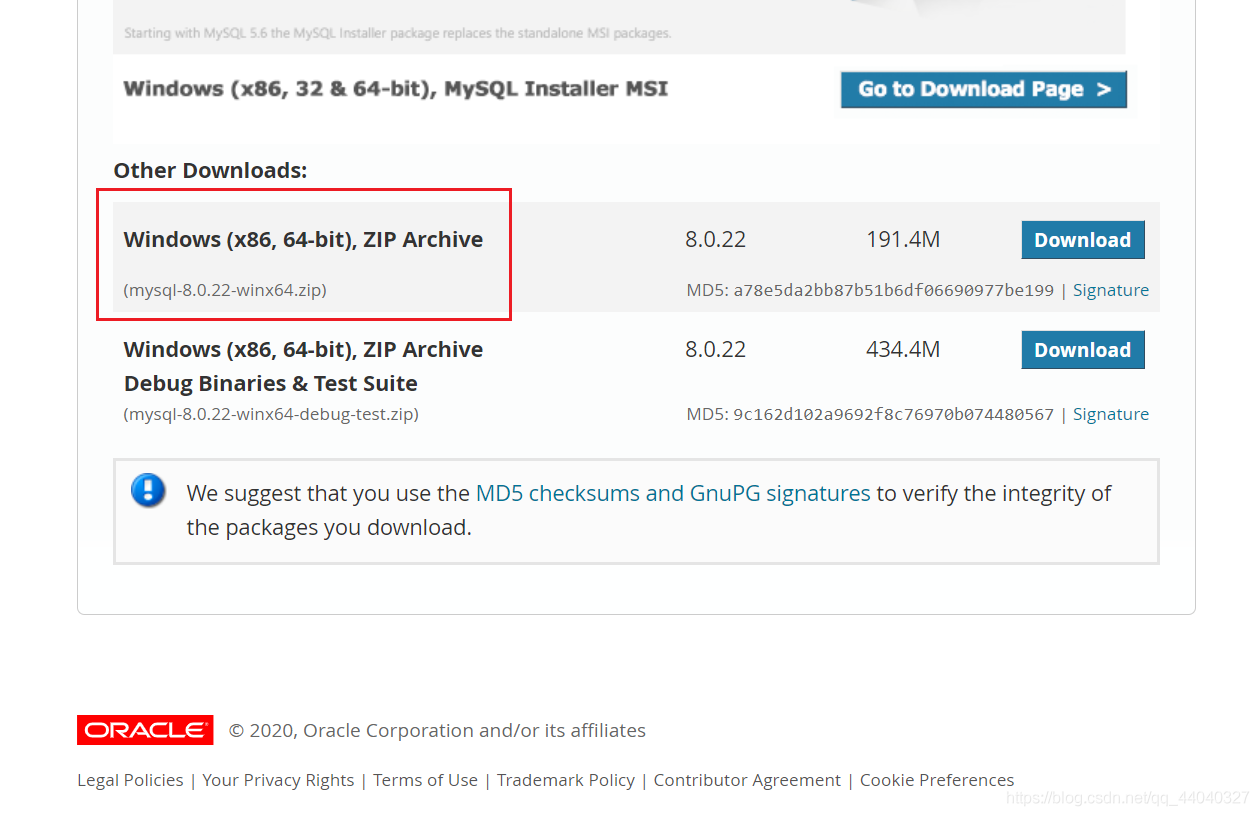Download the Debug Binaries & Test Suite package
The height and width of the screenshot is (816, 1259).
point(1082,349)
